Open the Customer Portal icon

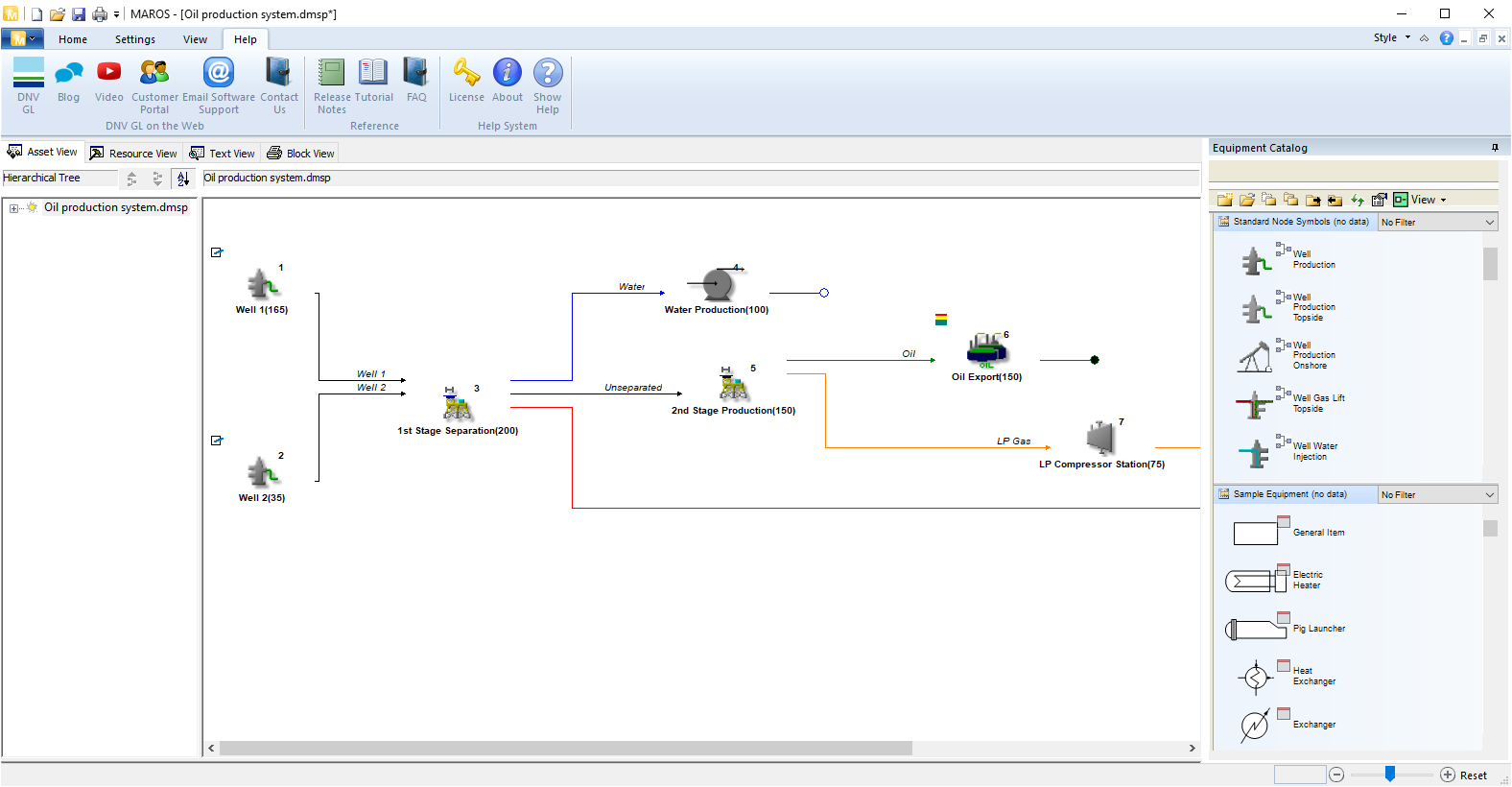[x=154, y=85]
